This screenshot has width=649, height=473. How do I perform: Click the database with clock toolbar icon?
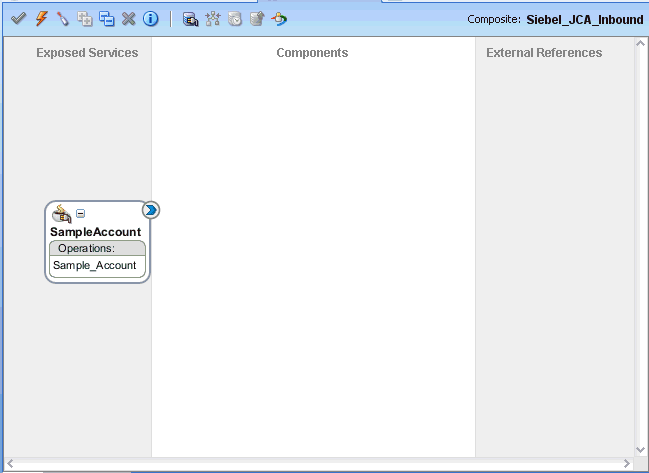tap(235, 19)
